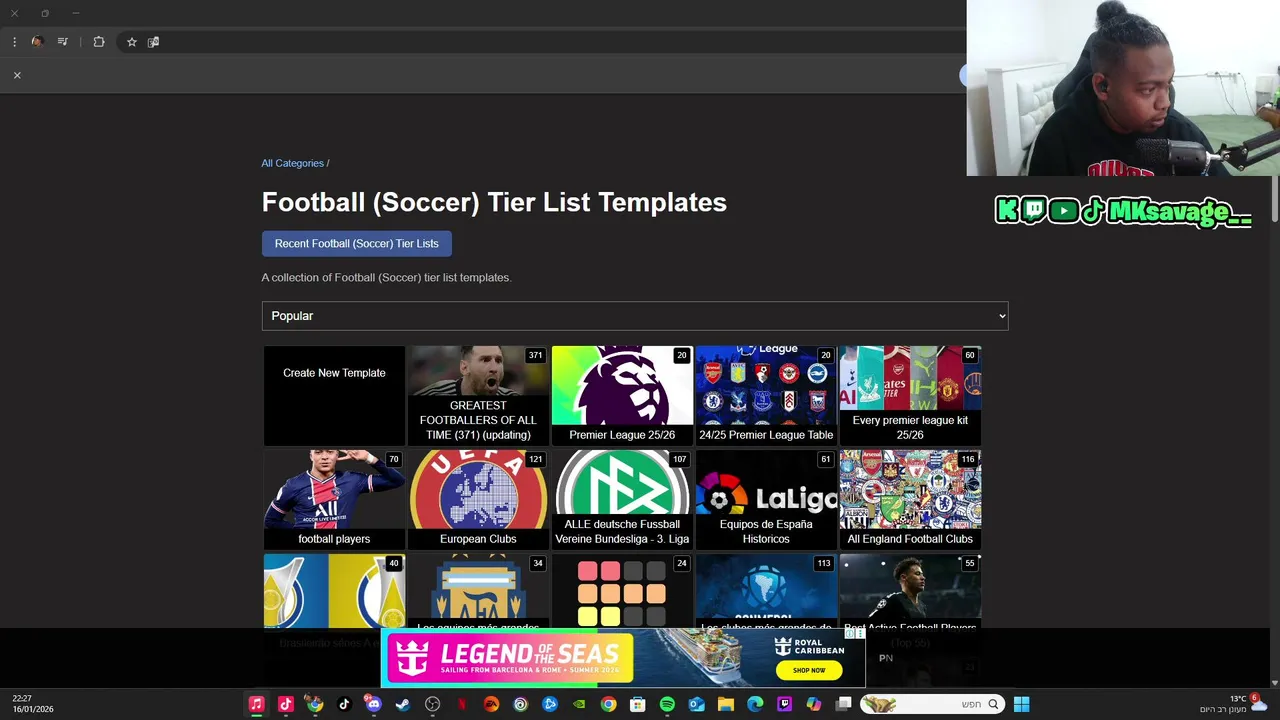Open Greatest Footballers of All Time template

pos(478,396)
